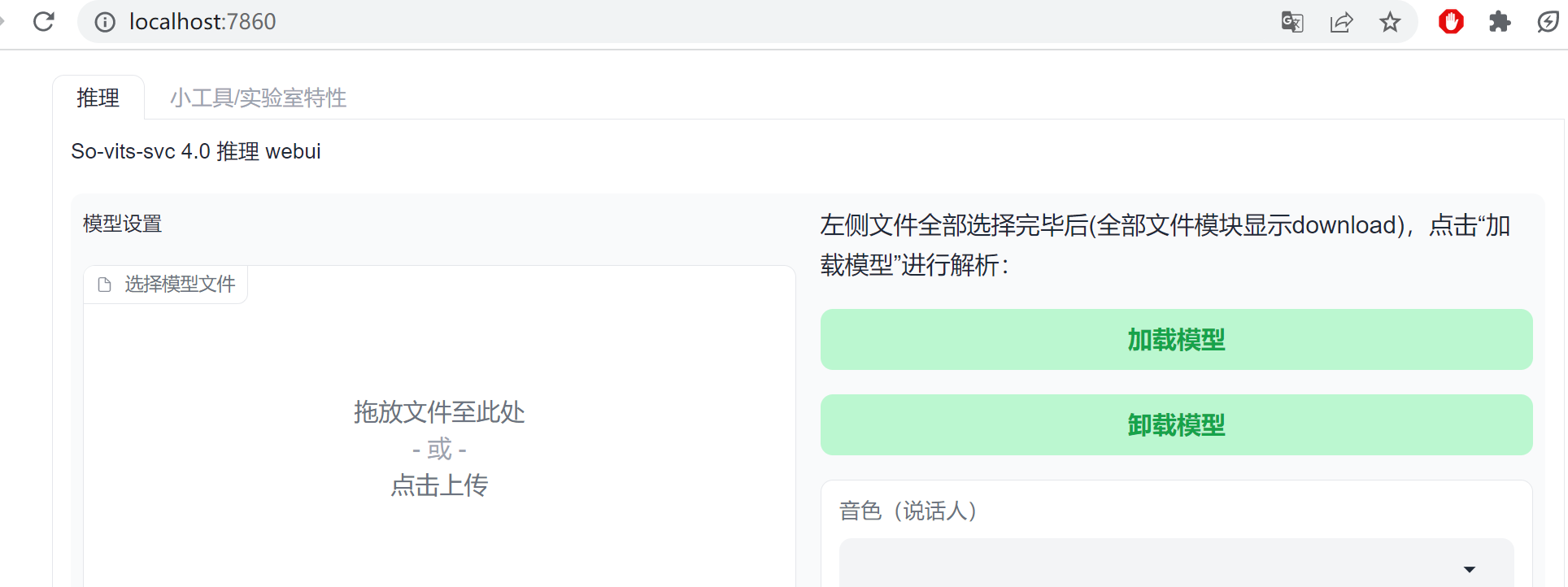The height and width of the screenshot is (587, 1568).
Task: Click the 选择模型文件 label
Action: coord(180,285)
